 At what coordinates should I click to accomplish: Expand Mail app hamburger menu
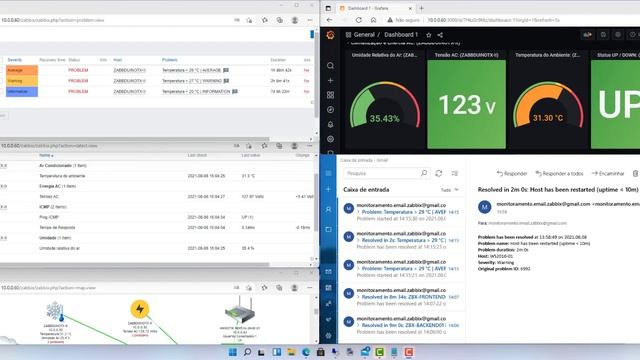tap(328, 173)
